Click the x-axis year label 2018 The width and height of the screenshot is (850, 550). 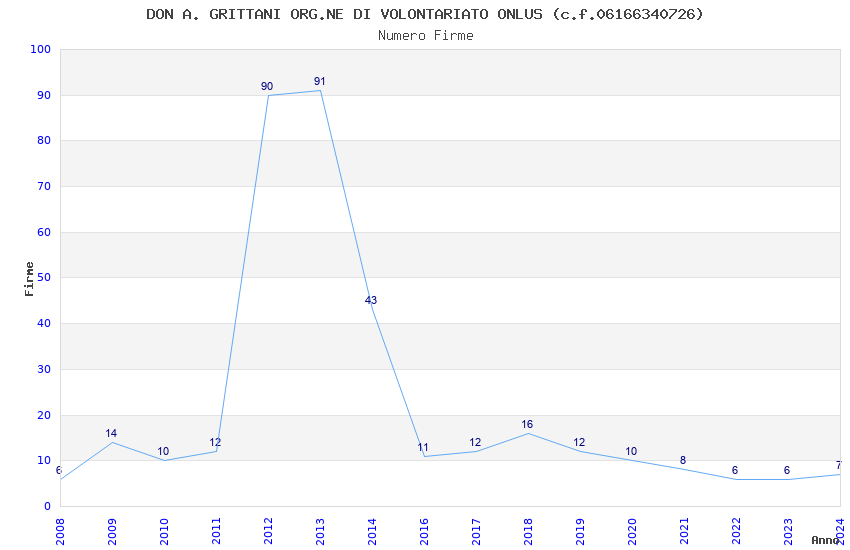[528, 531]
